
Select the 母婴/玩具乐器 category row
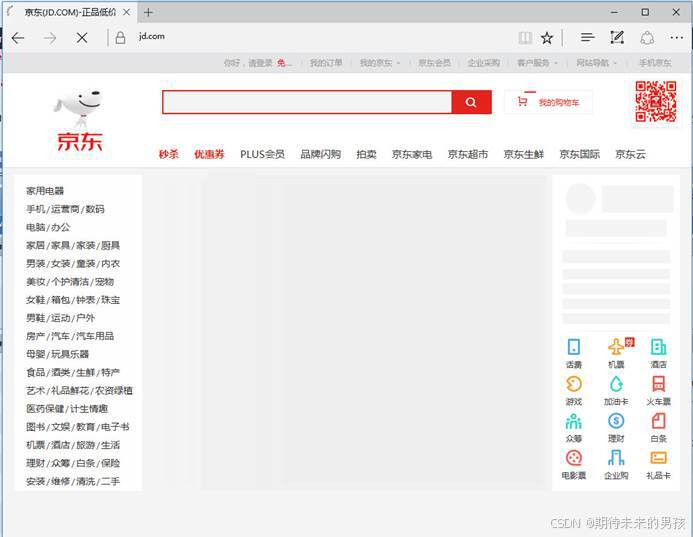click(x=57, y=354)
